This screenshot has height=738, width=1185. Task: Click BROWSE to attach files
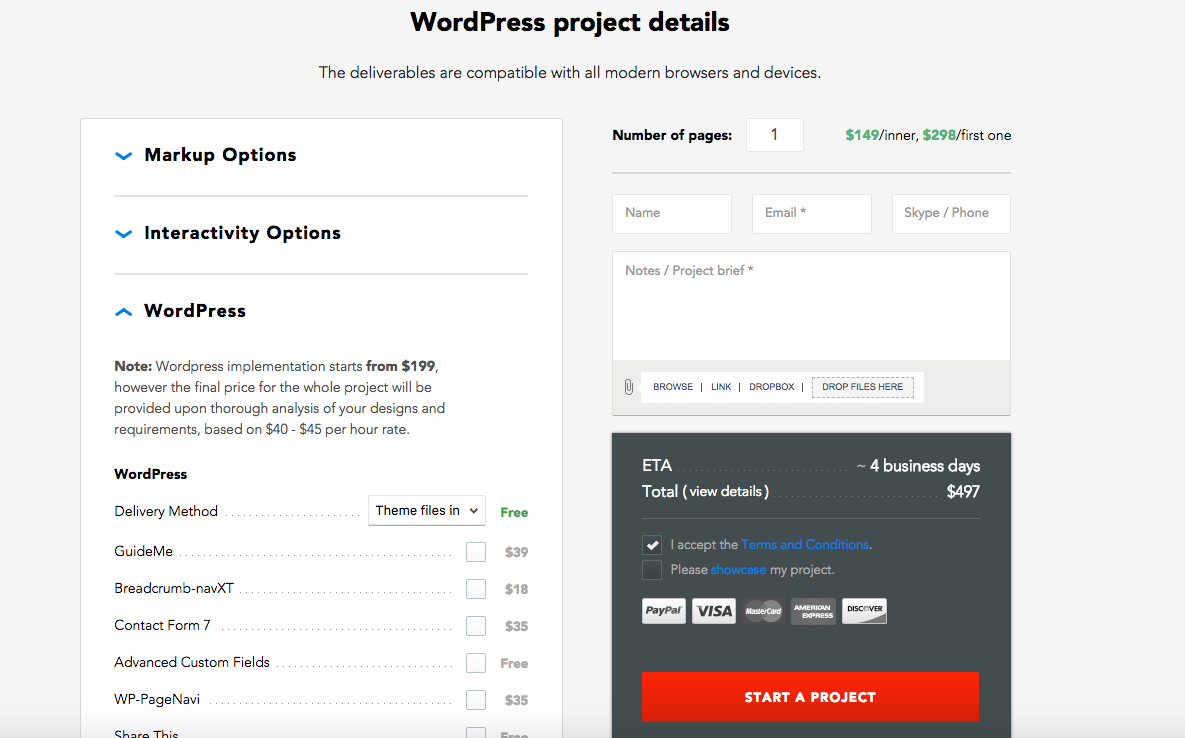pos(673,387)
